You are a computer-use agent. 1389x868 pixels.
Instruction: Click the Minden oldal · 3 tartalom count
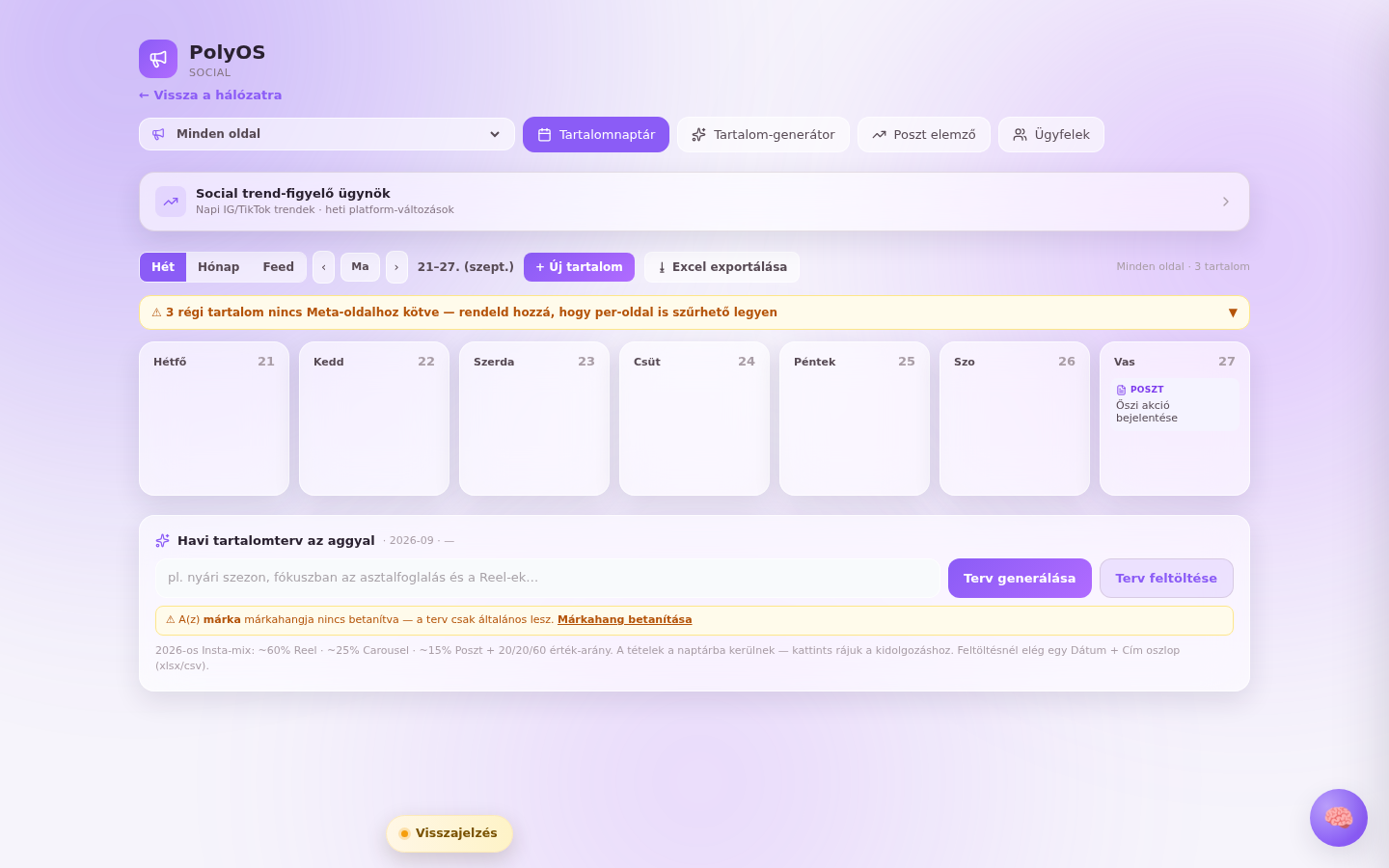(x=1183, y=267)
